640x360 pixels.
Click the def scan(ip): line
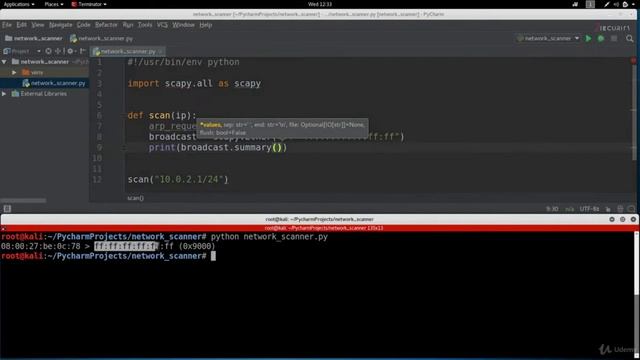(162, 116)
